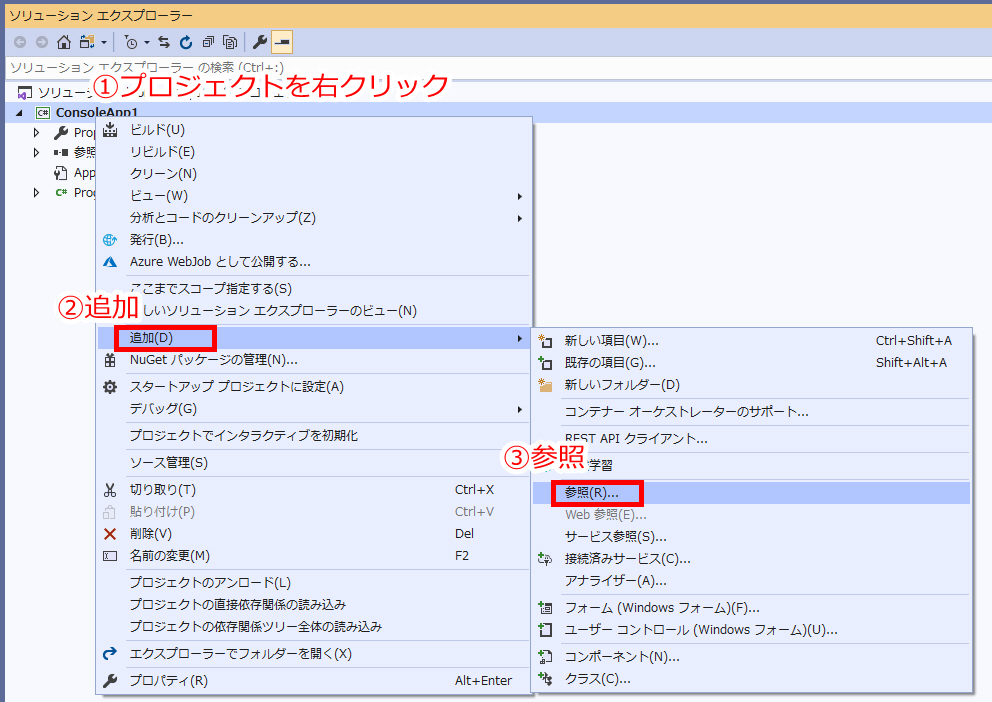
Task: Click the Windows Form icon in submenu
Action: click(x=545, y=608)
